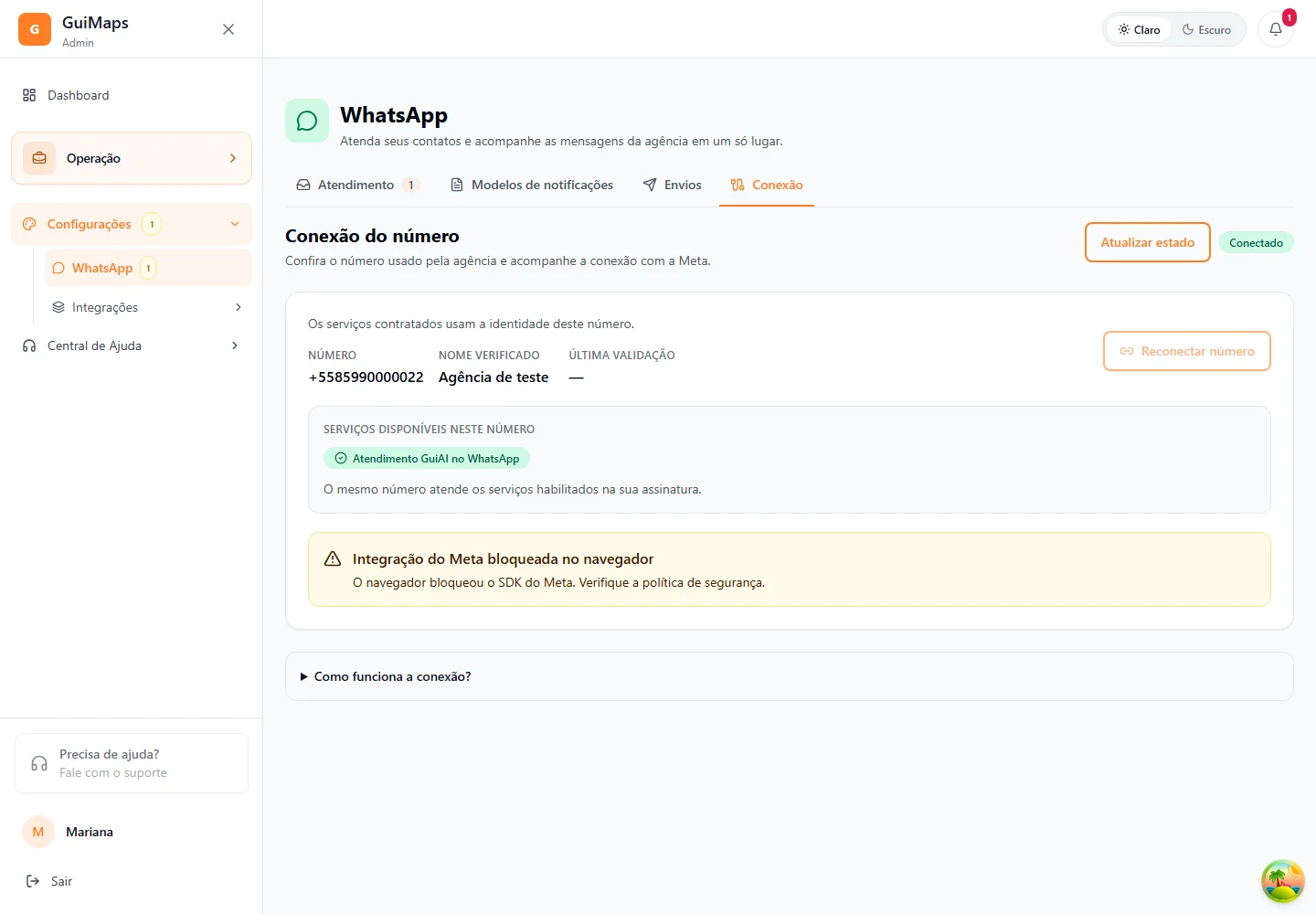Screen dimensions: 1316x914
Task: Switch to Modelos de notificações tab
Action: 532,185
